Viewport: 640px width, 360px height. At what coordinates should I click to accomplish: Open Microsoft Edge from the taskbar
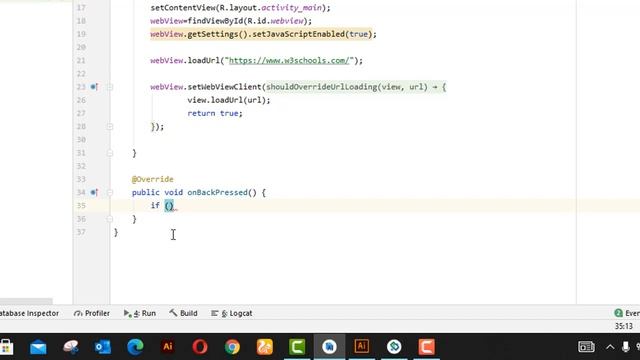[135, 347]
